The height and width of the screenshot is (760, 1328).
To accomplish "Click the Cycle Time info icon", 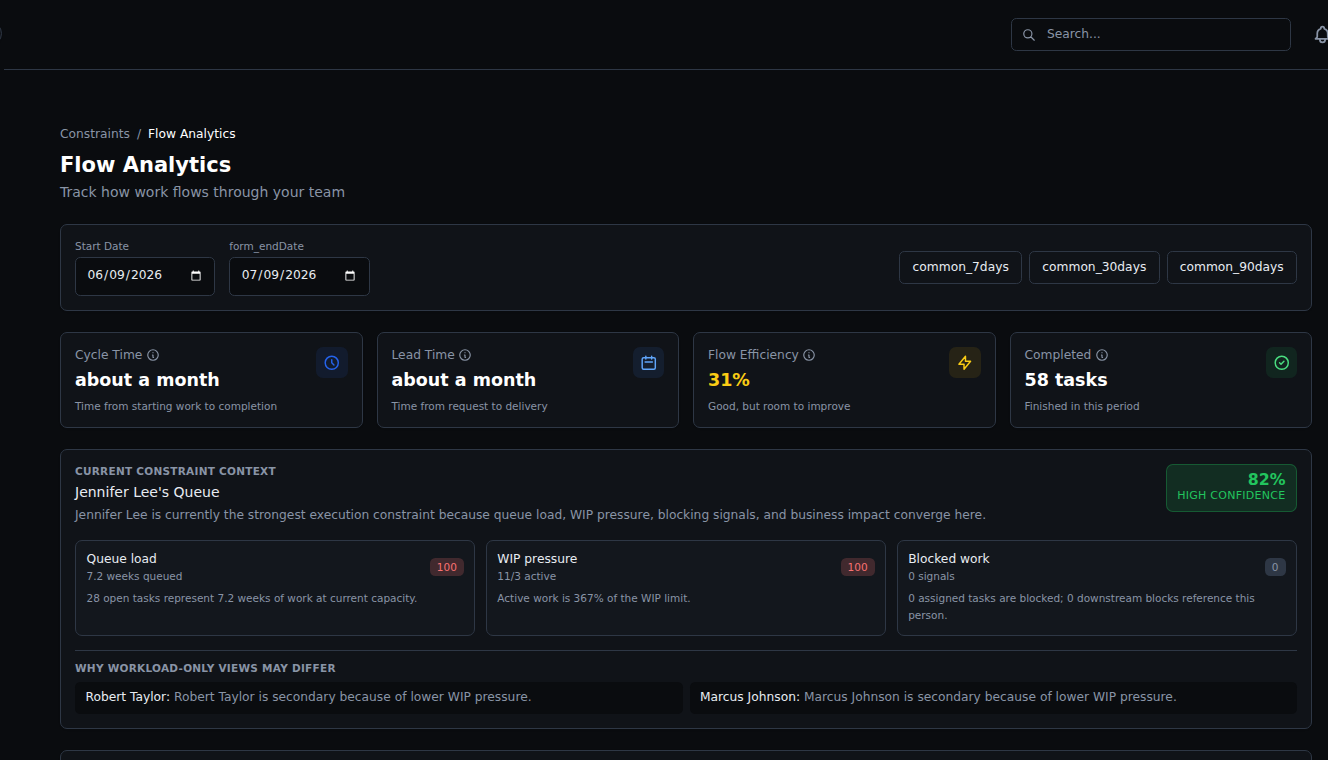I will [153, 355].
